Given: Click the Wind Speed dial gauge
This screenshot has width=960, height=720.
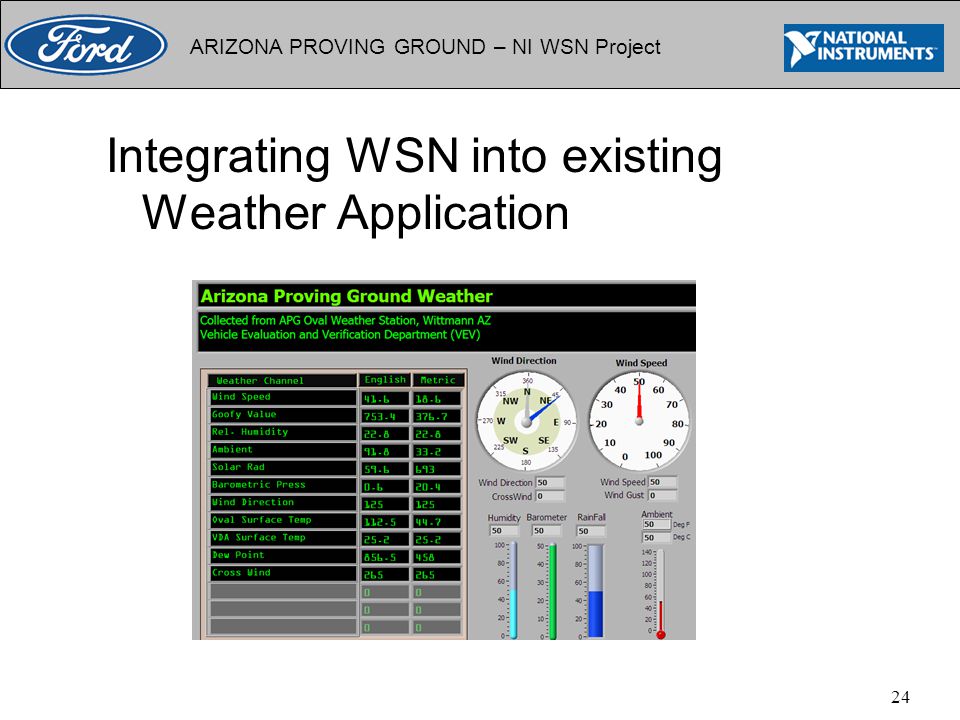Looking at the screenshot, I should pos(639,421).
